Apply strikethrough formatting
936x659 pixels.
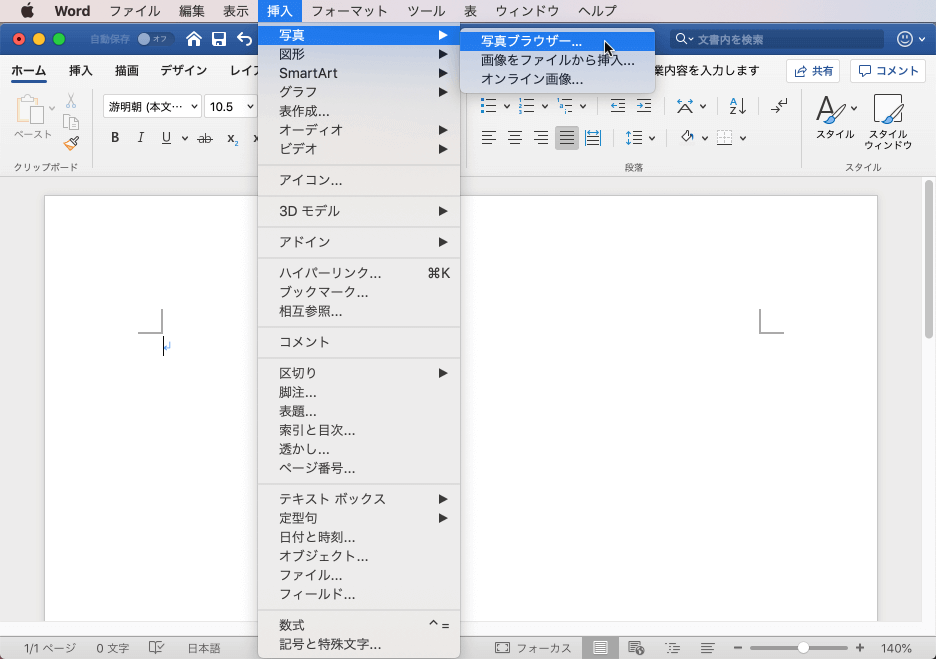point(205,138)
